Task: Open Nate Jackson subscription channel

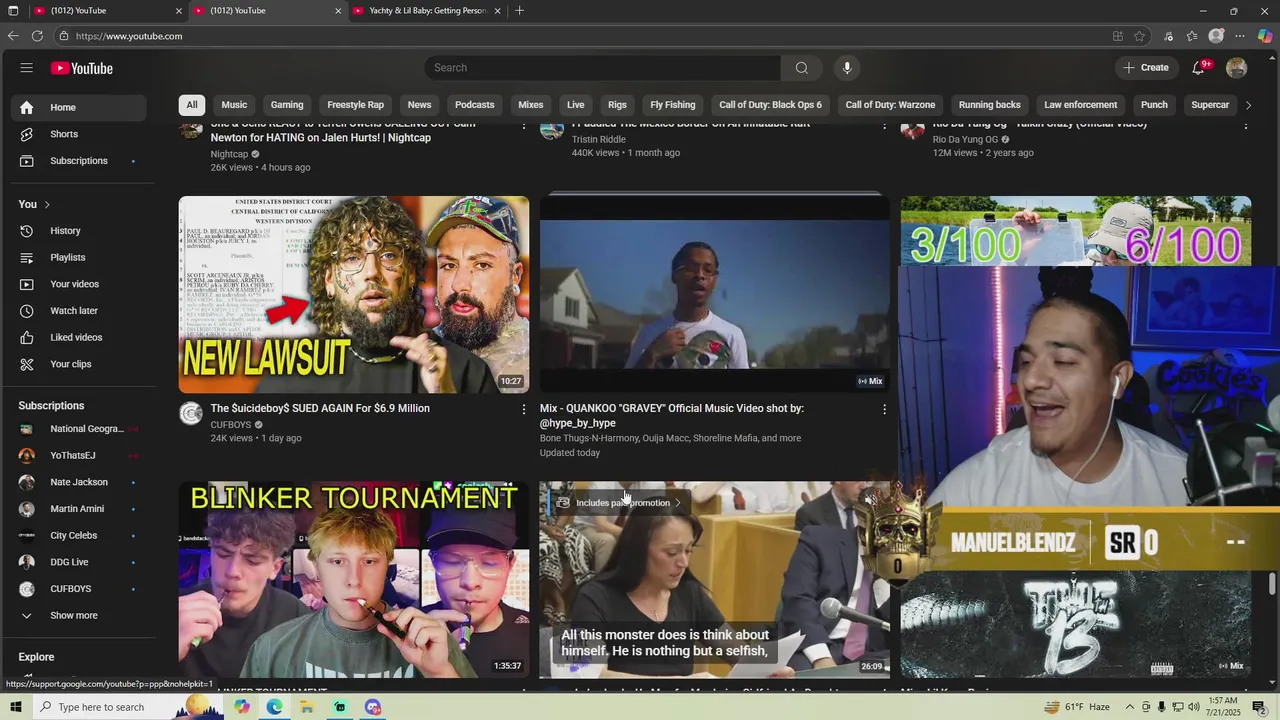Action: coord(78,482)
